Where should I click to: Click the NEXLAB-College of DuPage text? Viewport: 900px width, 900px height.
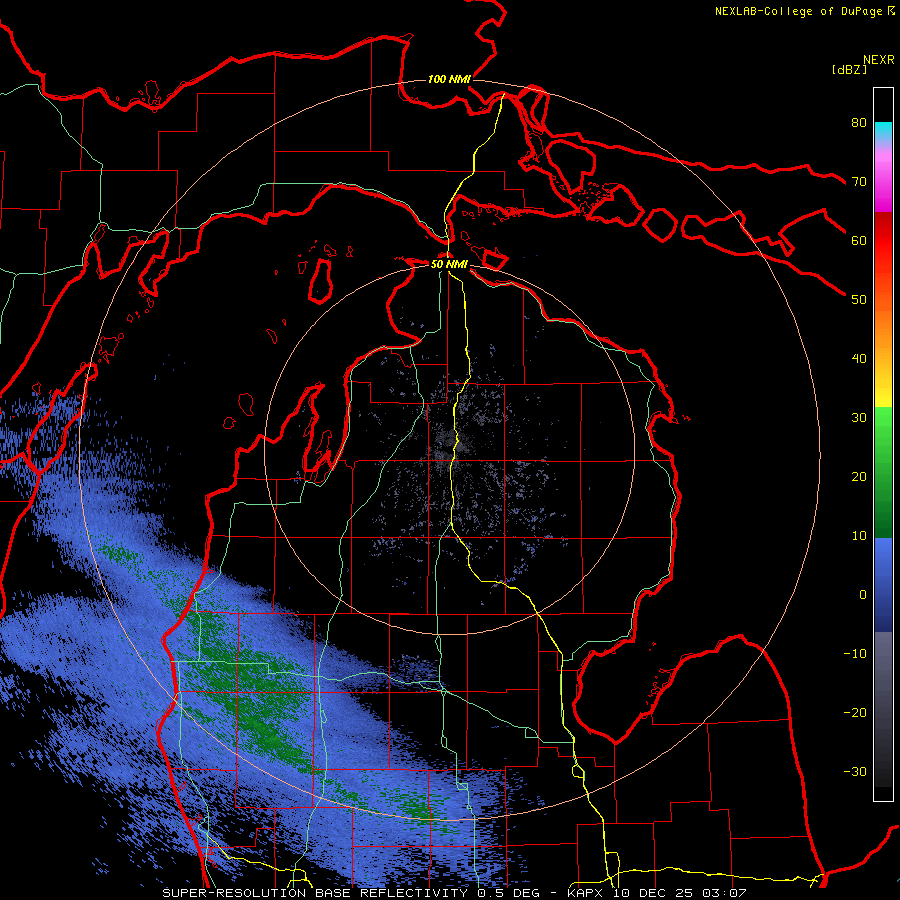(x=798, y=11)
